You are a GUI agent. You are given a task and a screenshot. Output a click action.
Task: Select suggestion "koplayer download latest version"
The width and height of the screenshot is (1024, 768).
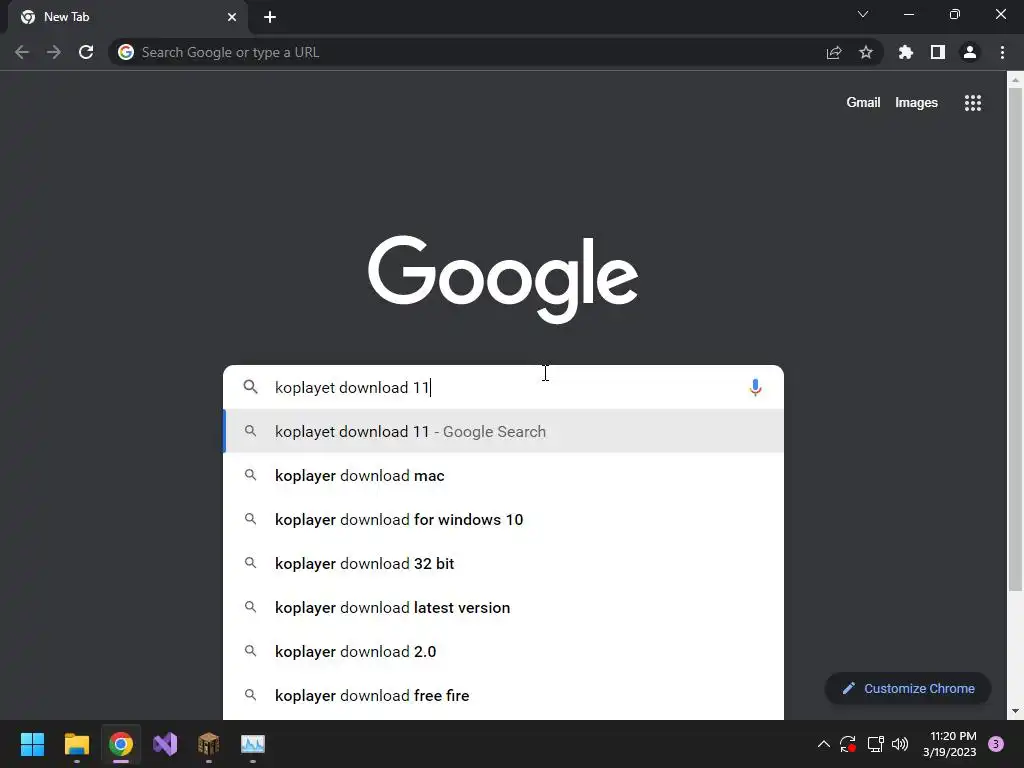pos(504,607)
